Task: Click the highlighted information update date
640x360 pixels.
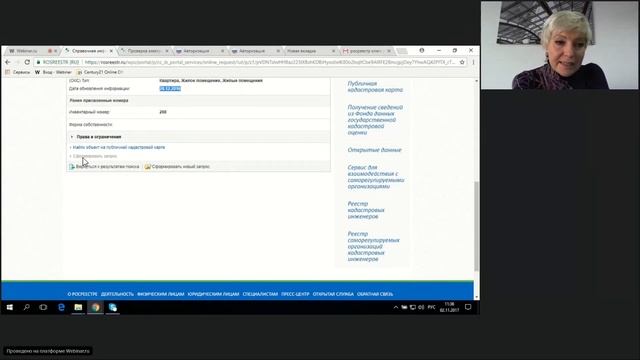Action: point(170,89)
